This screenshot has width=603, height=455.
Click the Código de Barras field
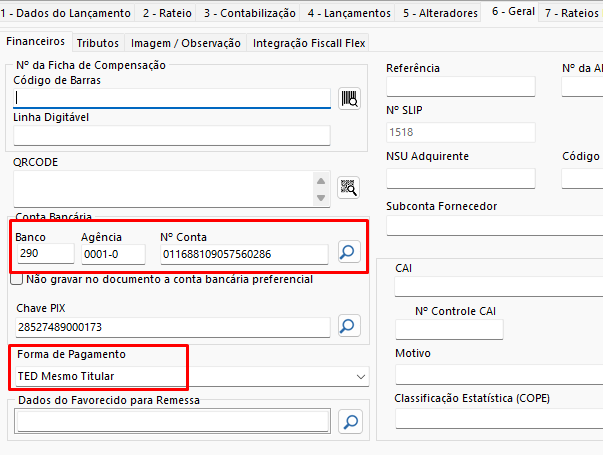172,98
